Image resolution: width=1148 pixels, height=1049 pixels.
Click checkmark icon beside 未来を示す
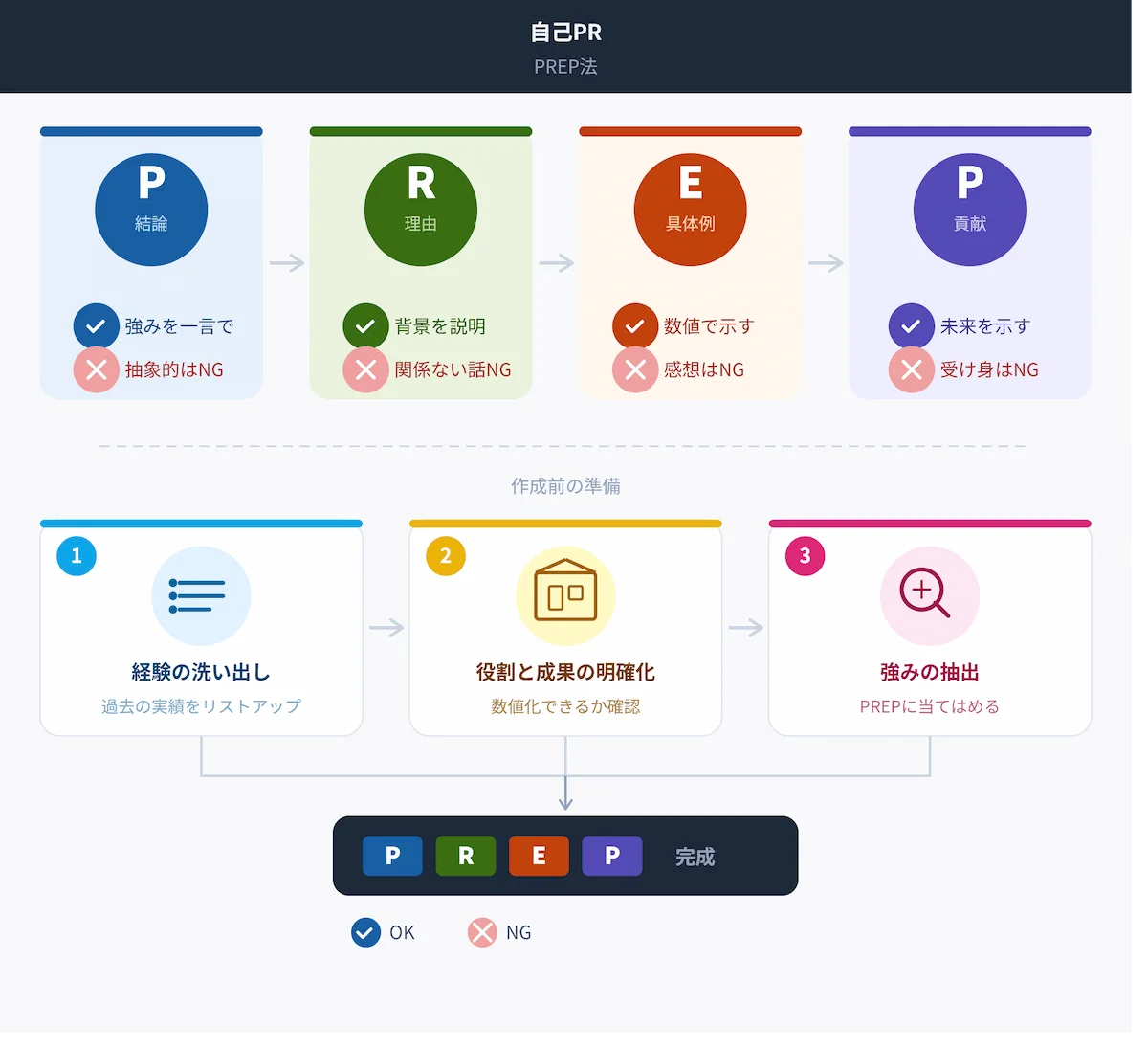click(912, 326)
